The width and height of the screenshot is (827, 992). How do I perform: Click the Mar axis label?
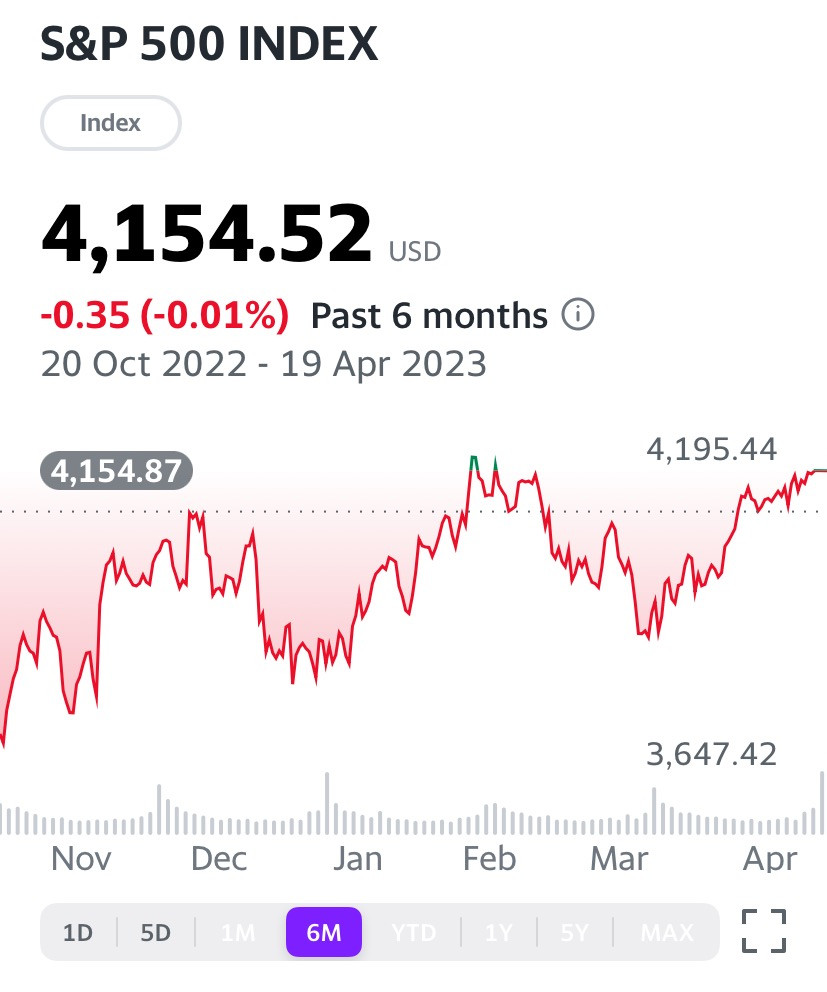click(619, 859)
